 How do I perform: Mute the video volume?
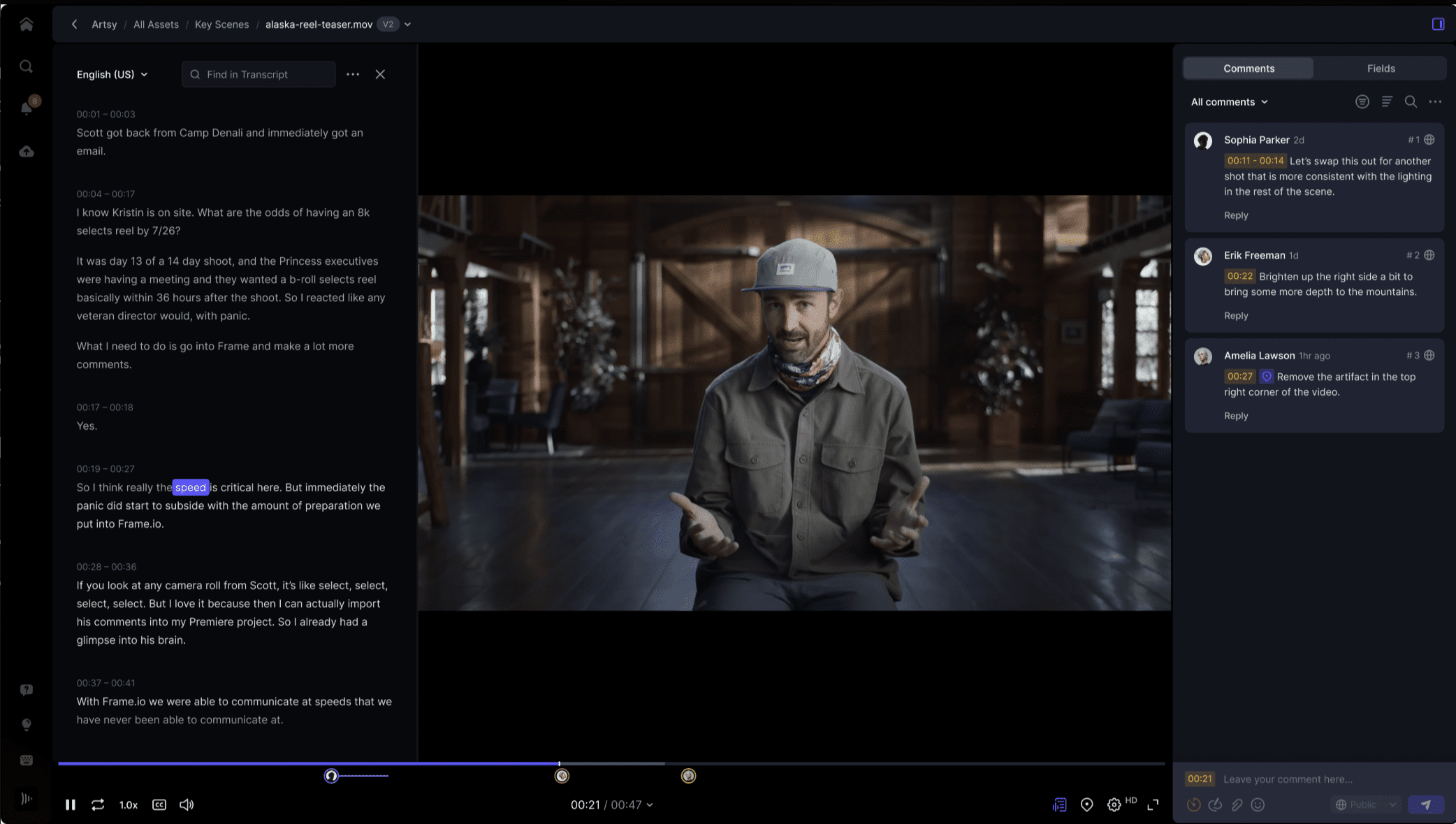point(186,804)
